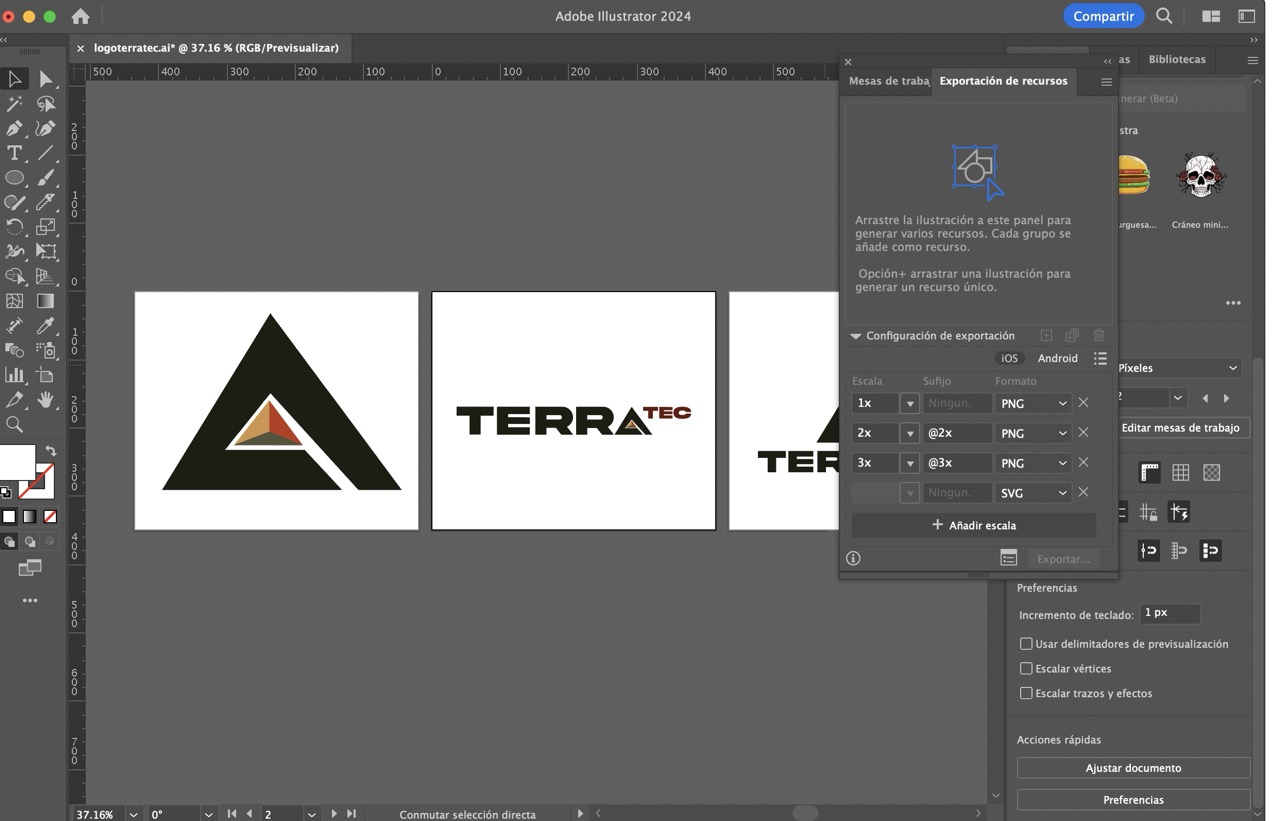Image resolution: width=1280 pixels, height=821 pixels.
Task: Toggle the transparency grid icon
Action: coord(1211,472)
